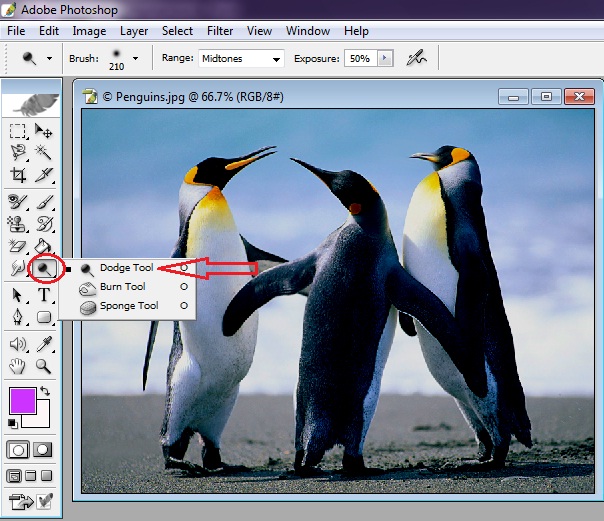Choose the Type tool
This screenshot has height=521, width=604.
(44, 295)
